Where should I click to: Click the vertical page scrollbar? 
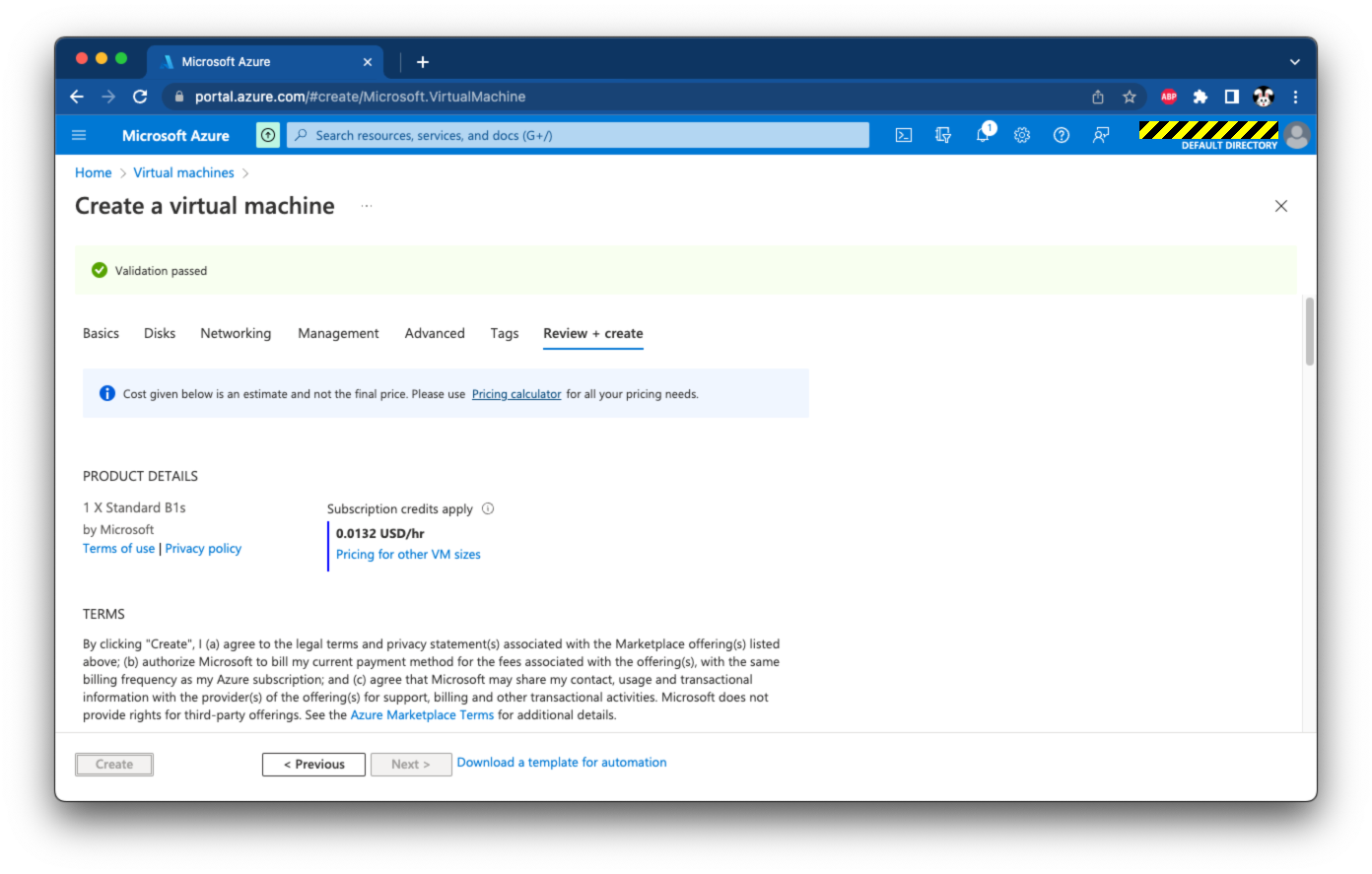pos(1309,332)
